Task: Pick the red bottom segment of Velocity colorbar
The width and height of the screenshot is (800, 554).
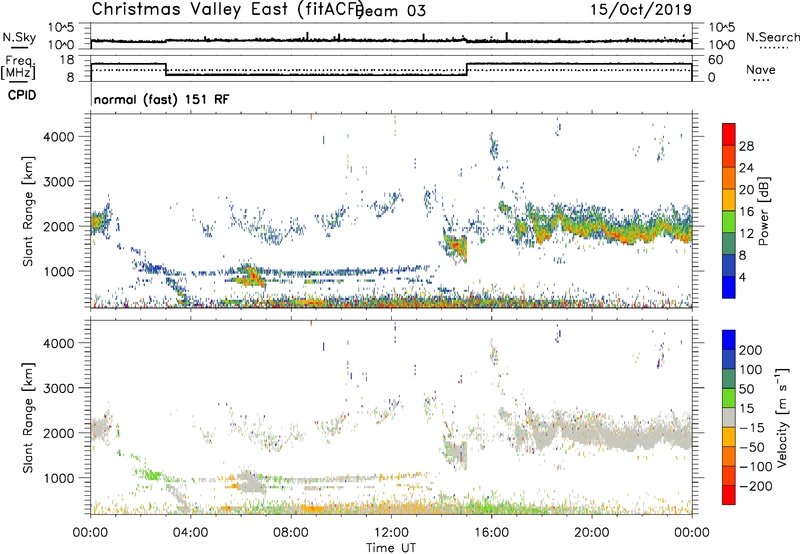Action: click(729, 495)
